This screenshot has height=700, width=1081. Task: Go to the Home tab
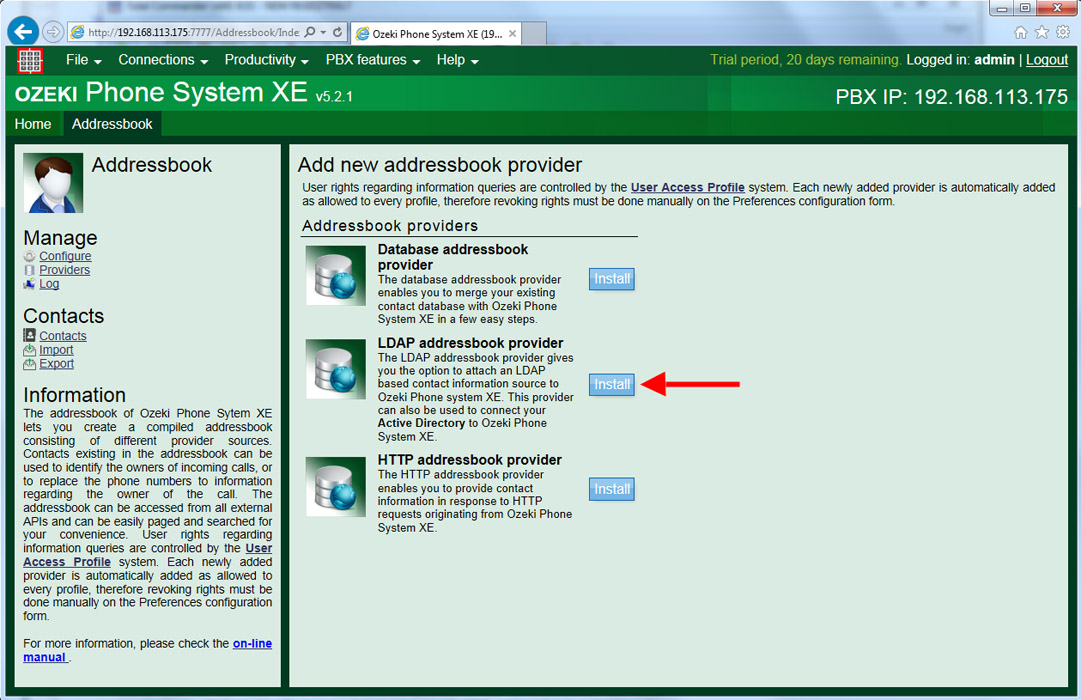(33, 124)
